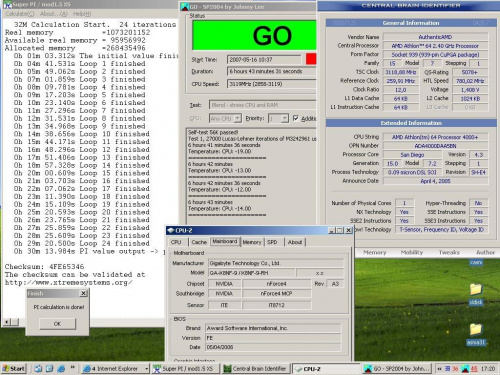500x375 pixels.
Task: Click the big green GO status indicator
Action: pyautogui.click(x=254, y=35)
